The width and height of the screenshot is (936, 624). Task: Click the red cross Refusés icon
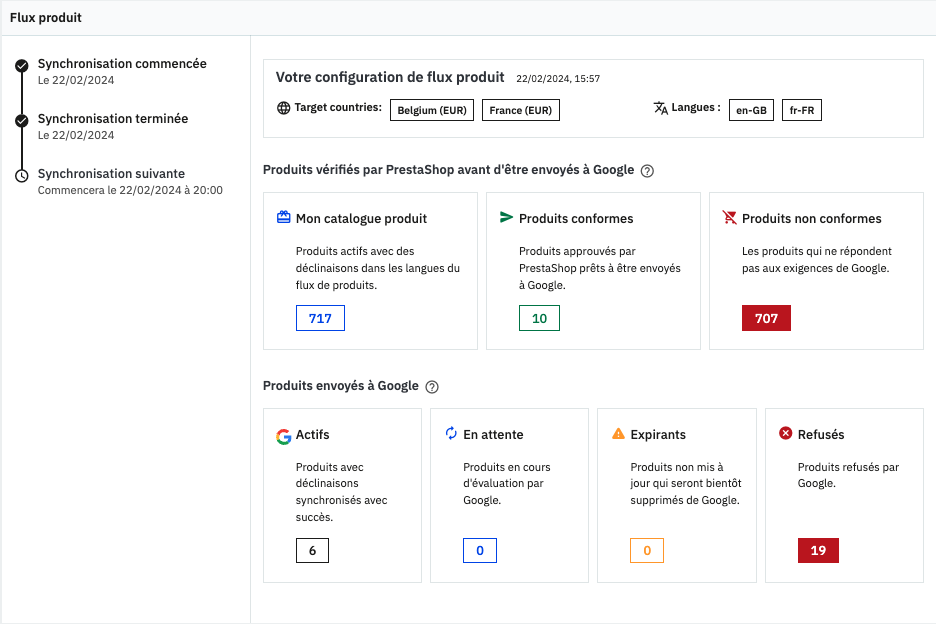[x=785, y=434]
